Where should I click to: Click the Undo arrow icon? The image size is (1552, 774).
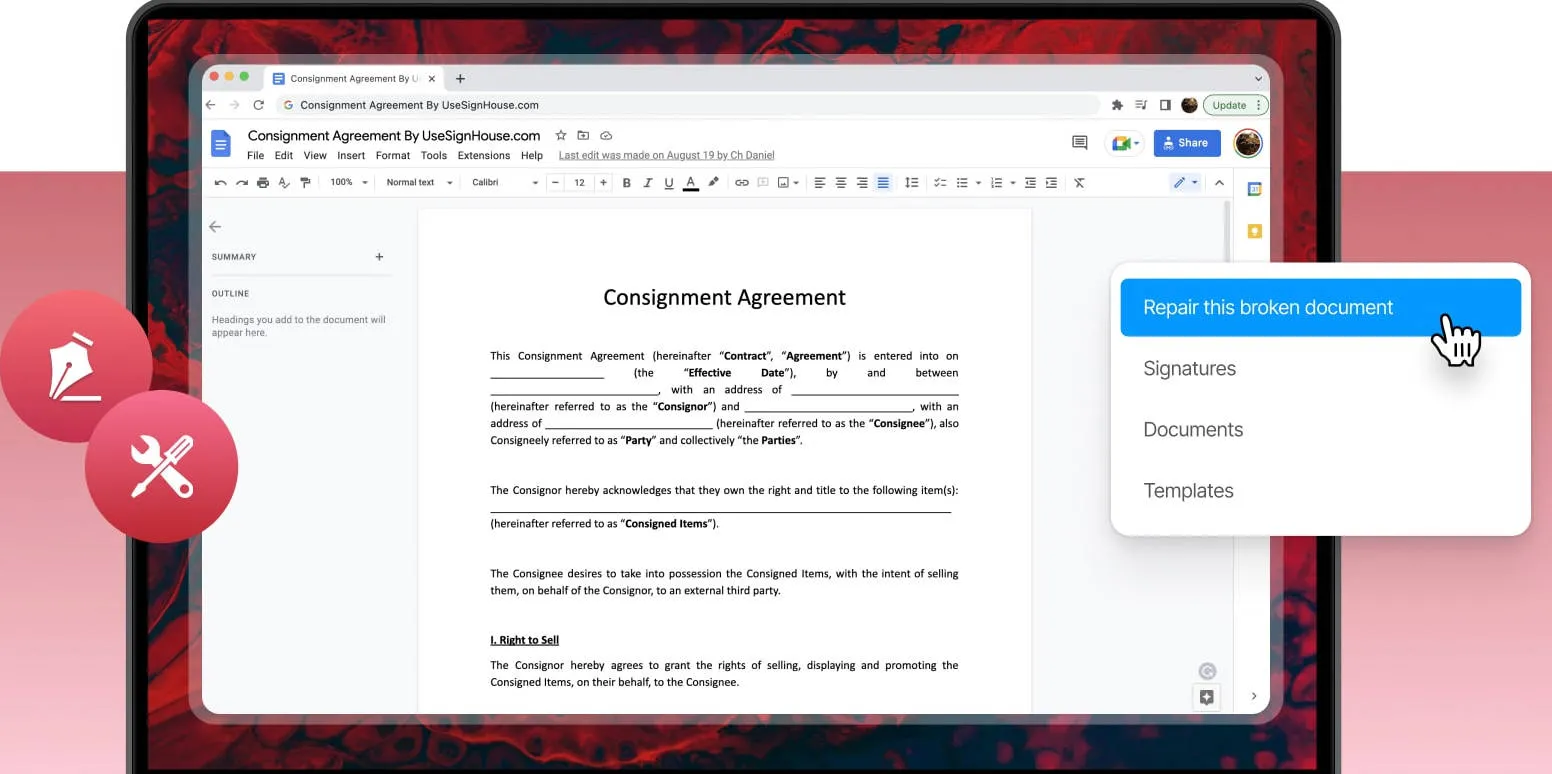pyautogui.click(x=220, y=183)
